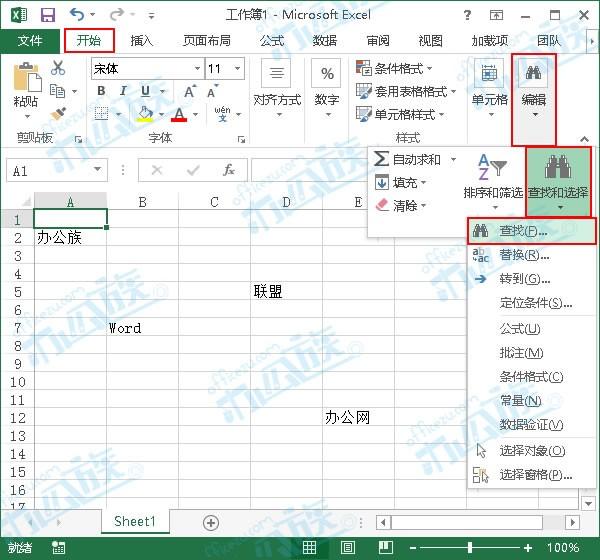
Task: Toggle Bold formatting
Action: point(101,91)
